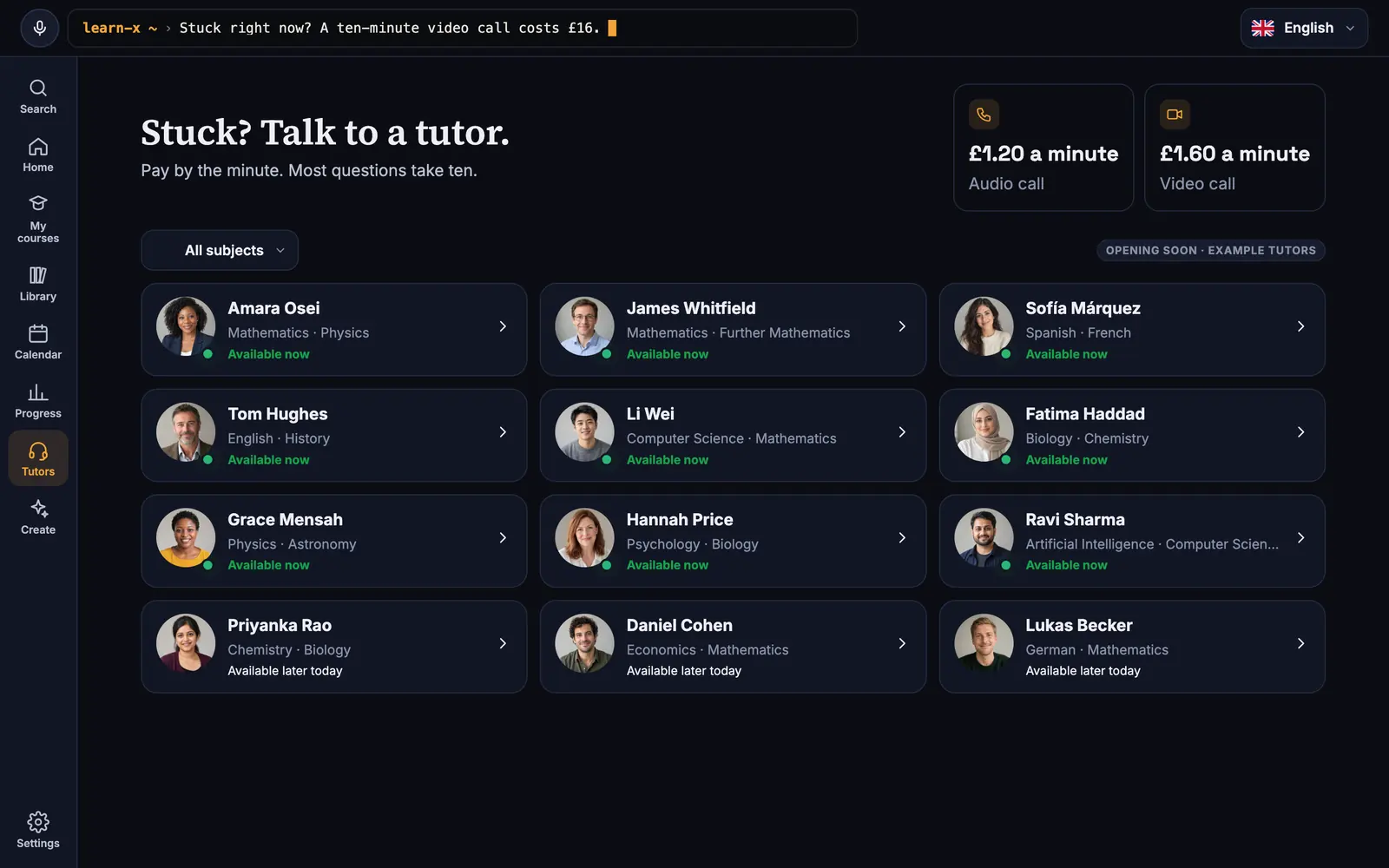Click the camera icon on Video call card
1389x868 pixels.
click(1175, 115)
